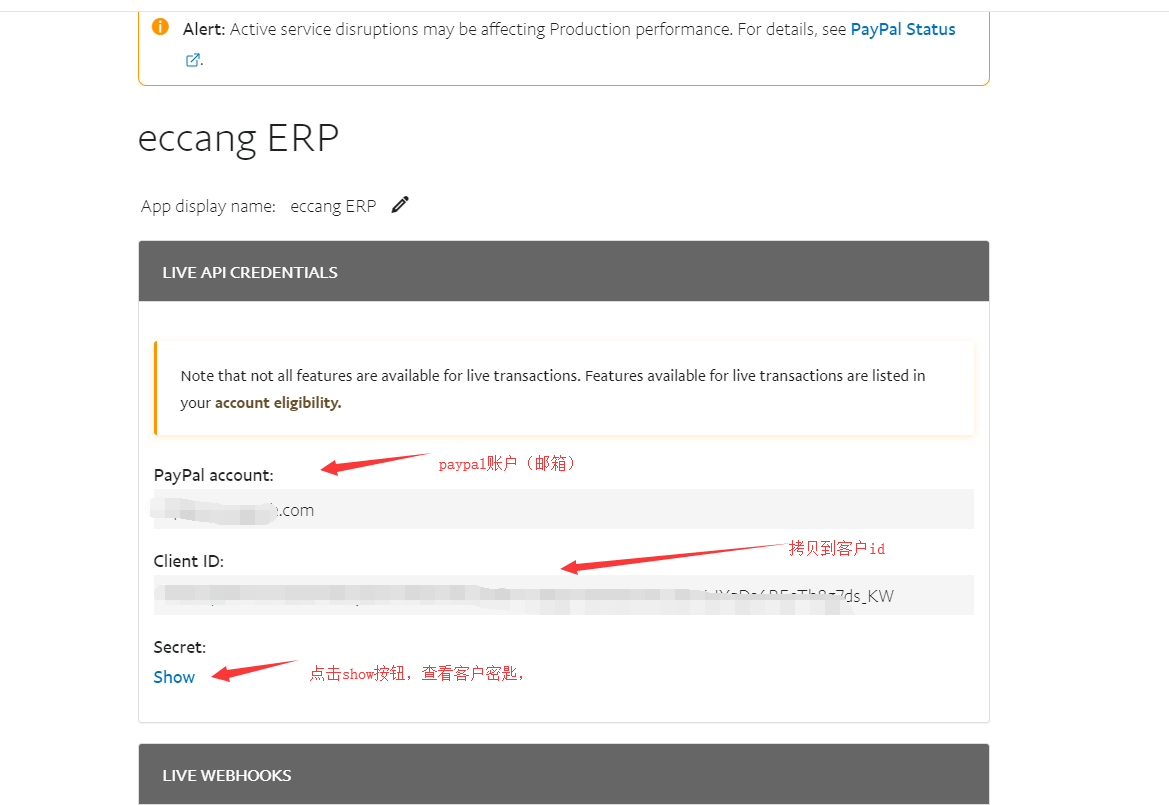Click the App display name label
1169x805 pixels.
tap(208, 206)
